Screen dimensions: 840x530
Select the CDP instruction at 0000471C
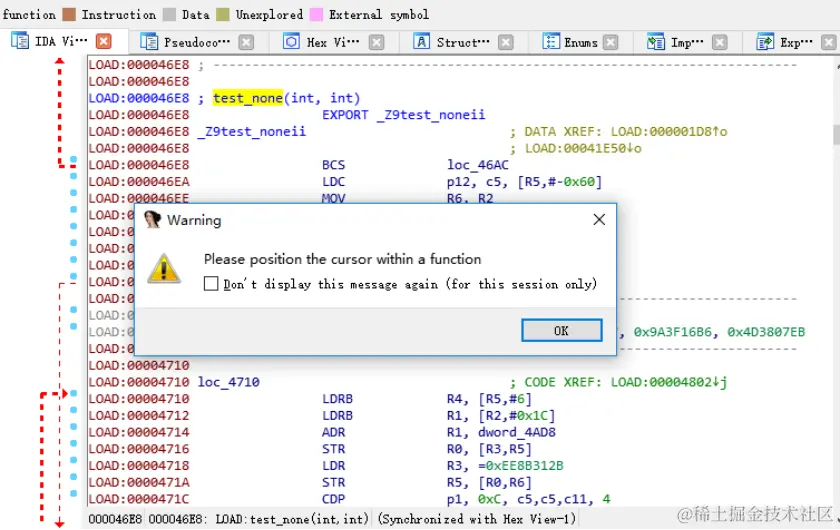[333, 499]
